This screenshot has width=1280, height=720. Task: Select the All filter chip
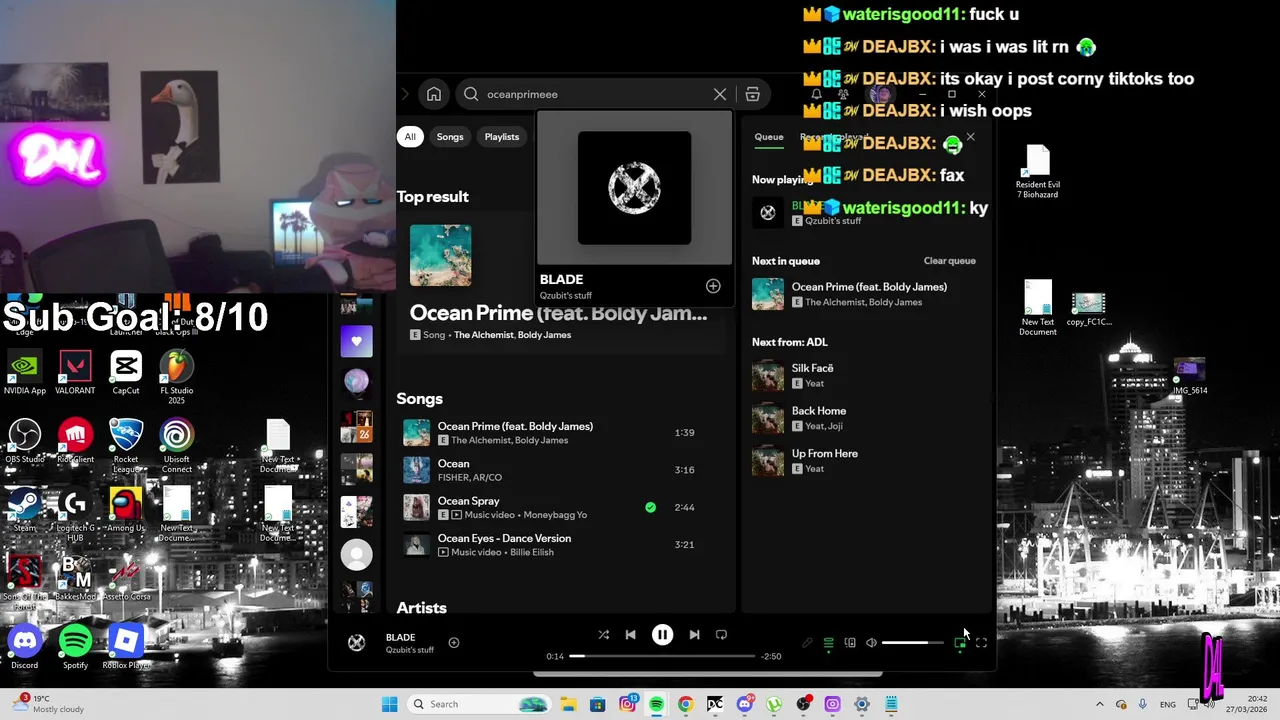click(410, 137)
